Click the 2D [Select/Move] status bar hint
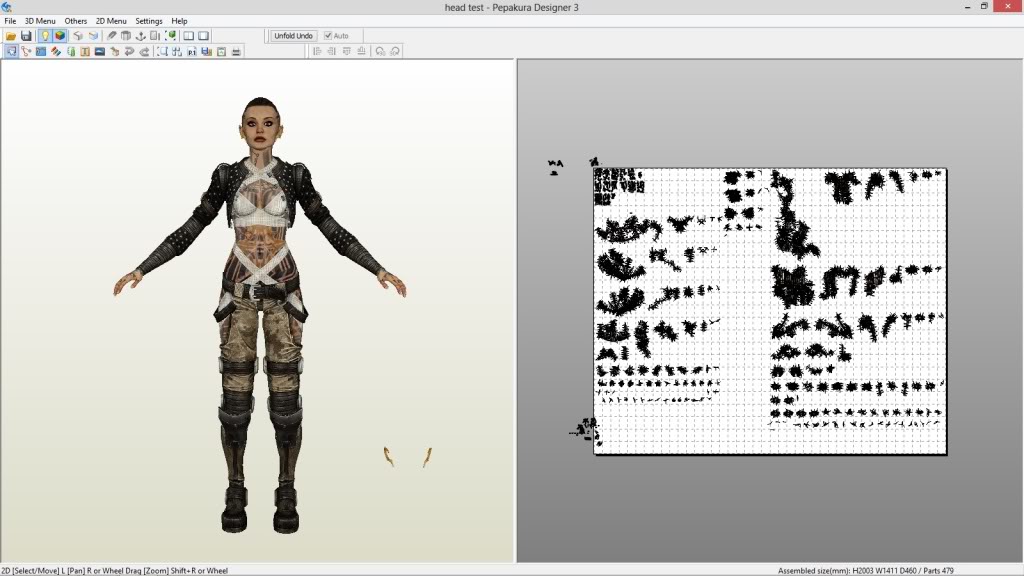1024x576 pixels. (x=115, y=571)
